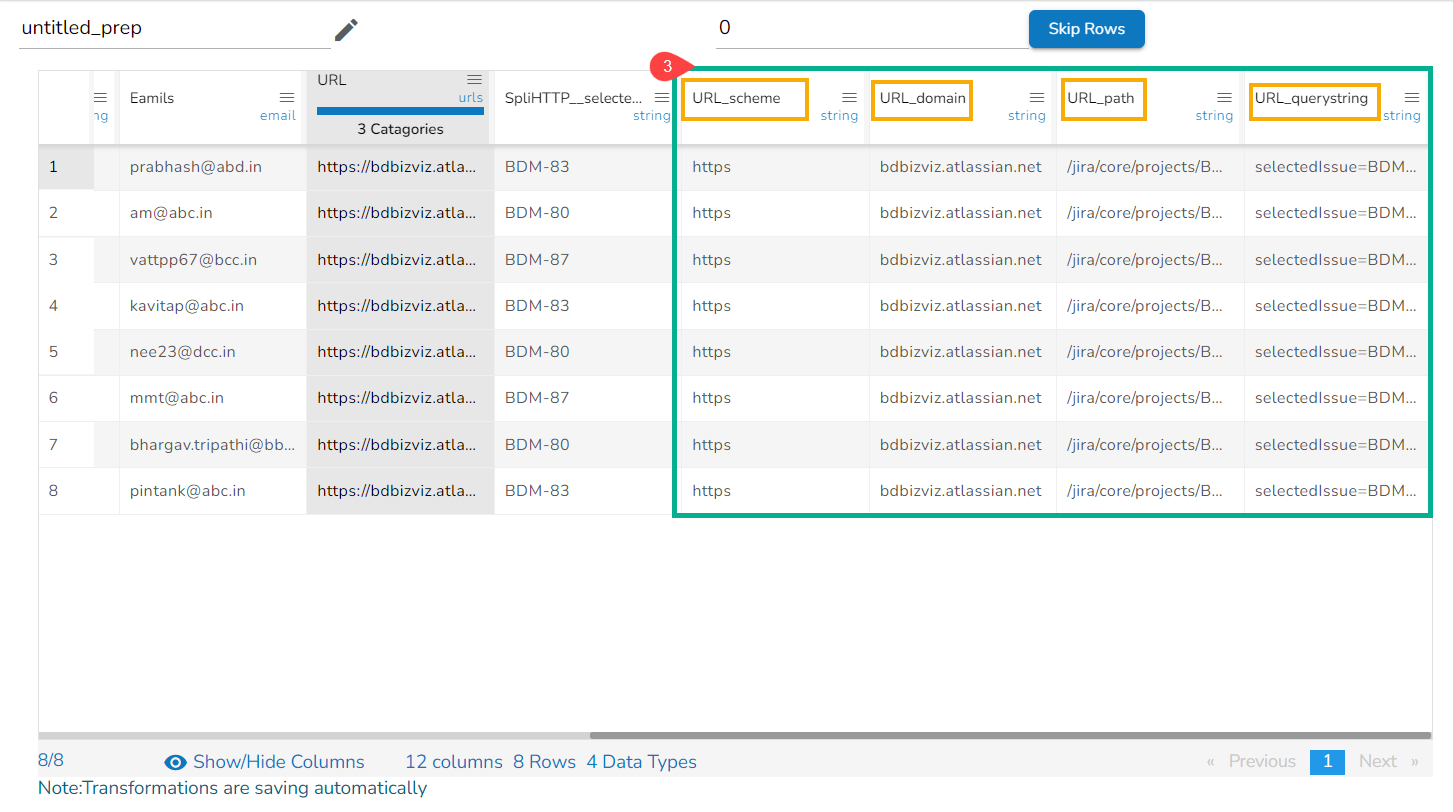Screen dimensions: 1453x812
Task: Open the URL_path column menu icon
Action: click(x=1224, y=98)
